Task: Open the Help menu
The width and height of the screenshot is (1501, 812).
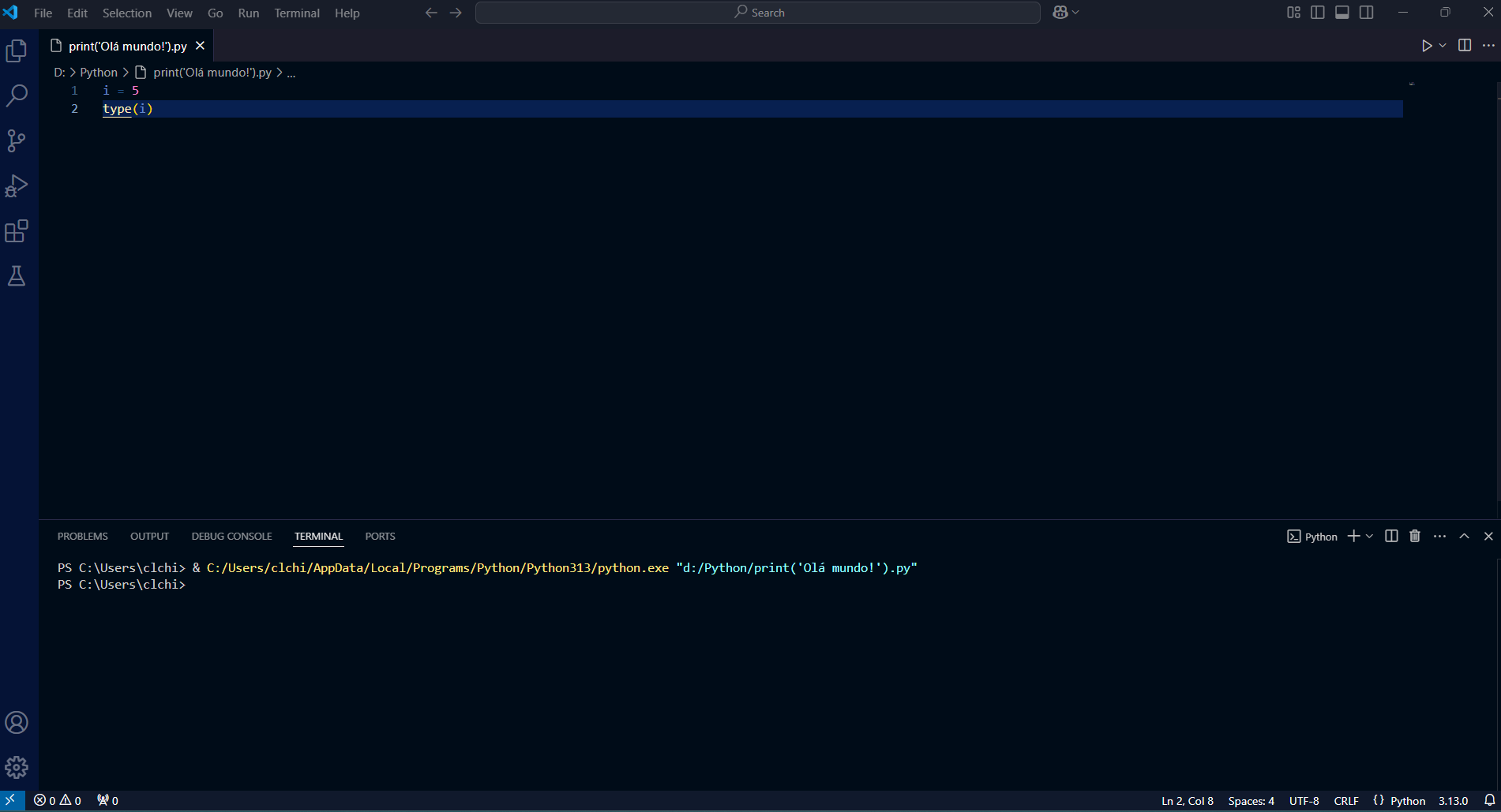Action: 347,13
